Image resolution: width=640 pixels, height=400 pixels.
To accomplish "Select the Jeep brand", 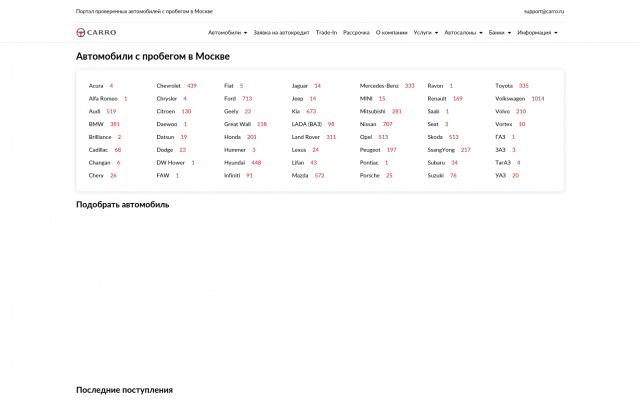I will pyautogui.click(x=297, y=98).
